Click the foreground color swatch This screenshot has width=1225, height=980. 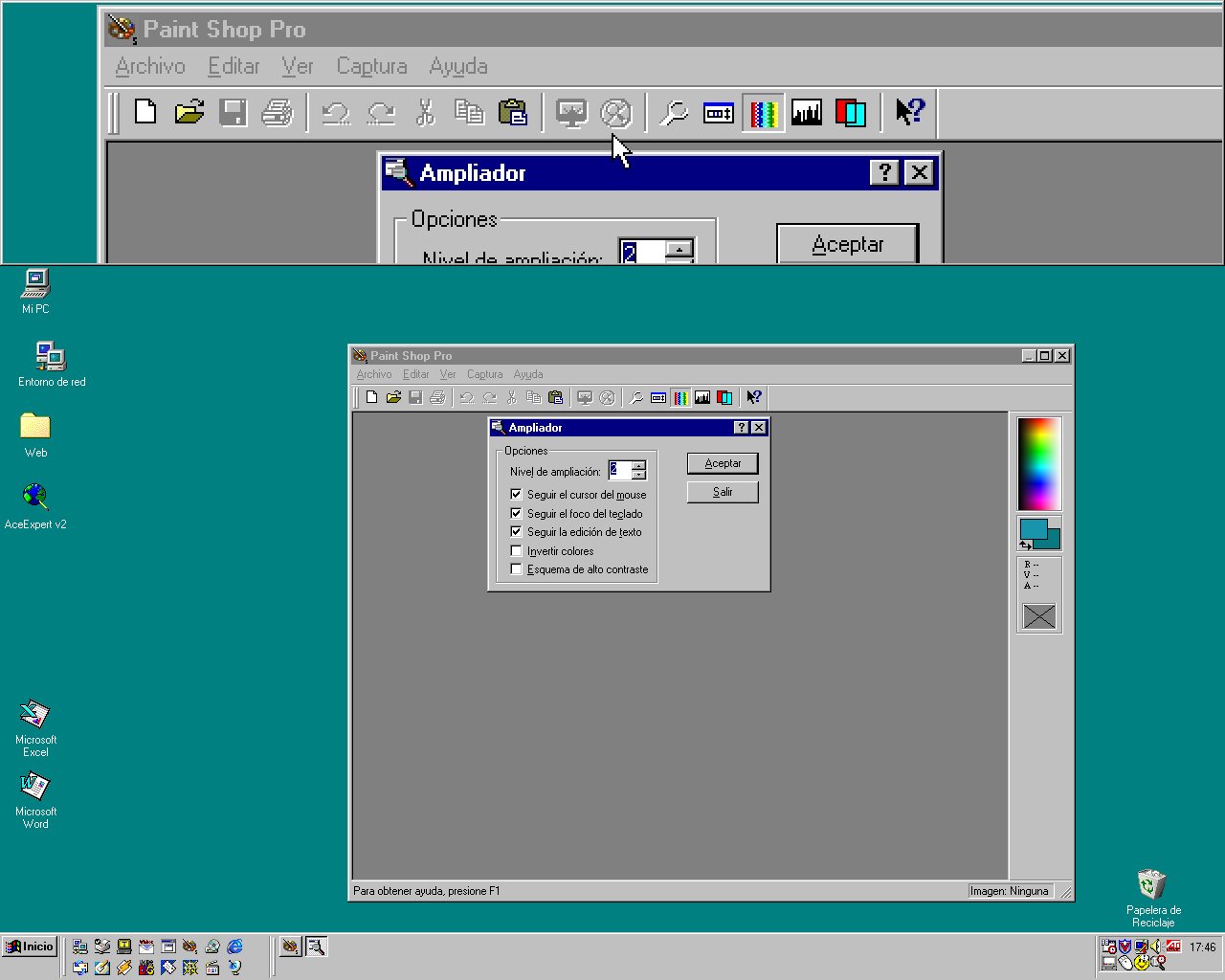1034,530
